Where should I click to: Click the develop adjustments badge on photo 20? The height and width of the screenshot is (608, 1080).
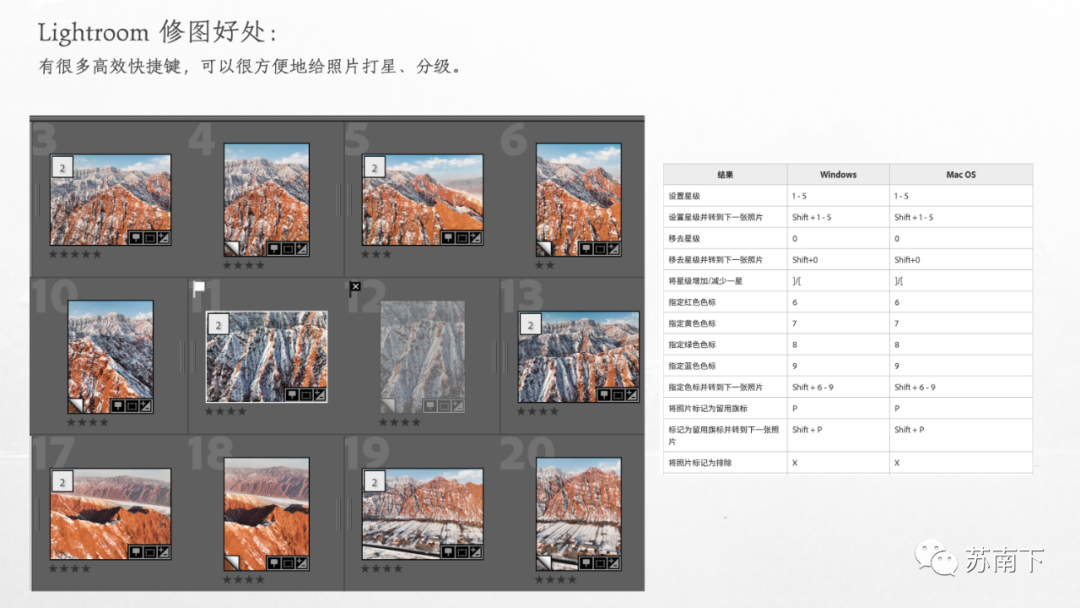pyautogui.click(x=613, y=563)
